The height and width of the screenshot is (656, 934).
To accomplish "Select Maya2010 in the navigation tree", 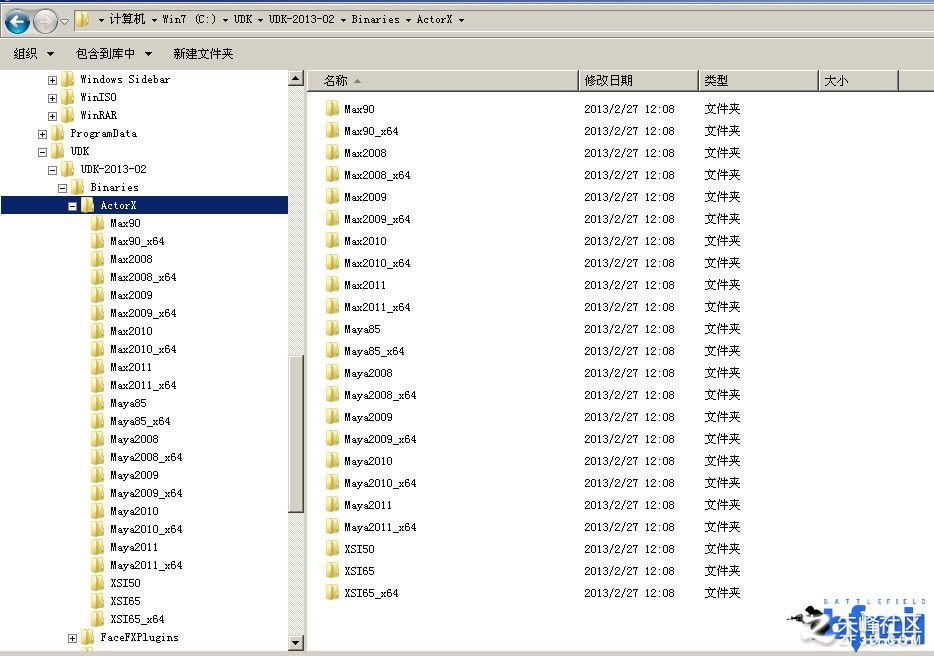I will [x=134, y=511].
